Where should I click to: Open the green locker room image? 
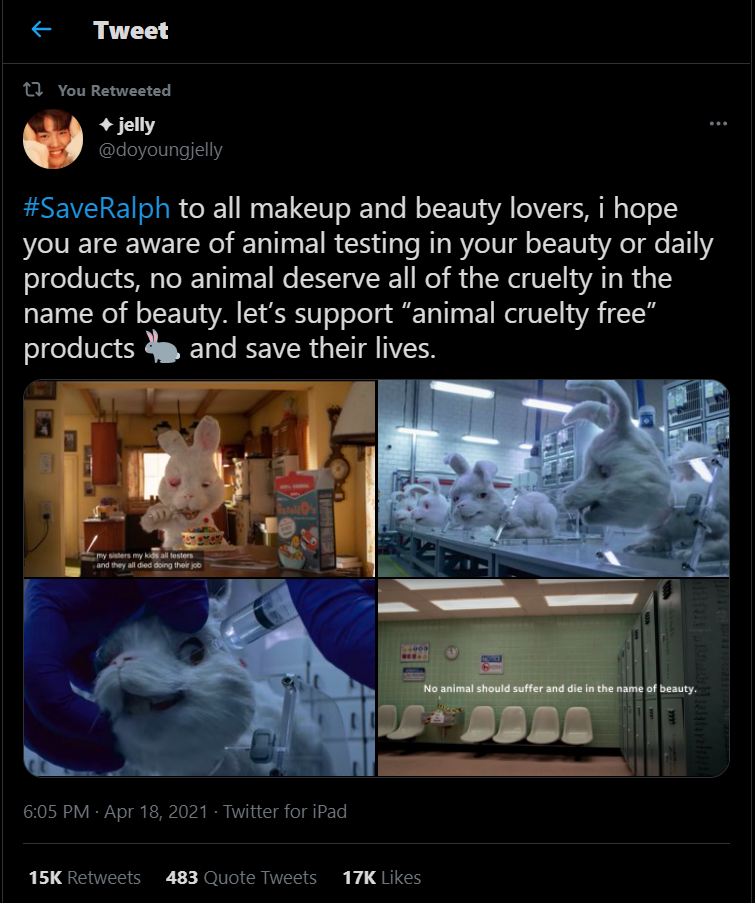[x=553, y=678]
